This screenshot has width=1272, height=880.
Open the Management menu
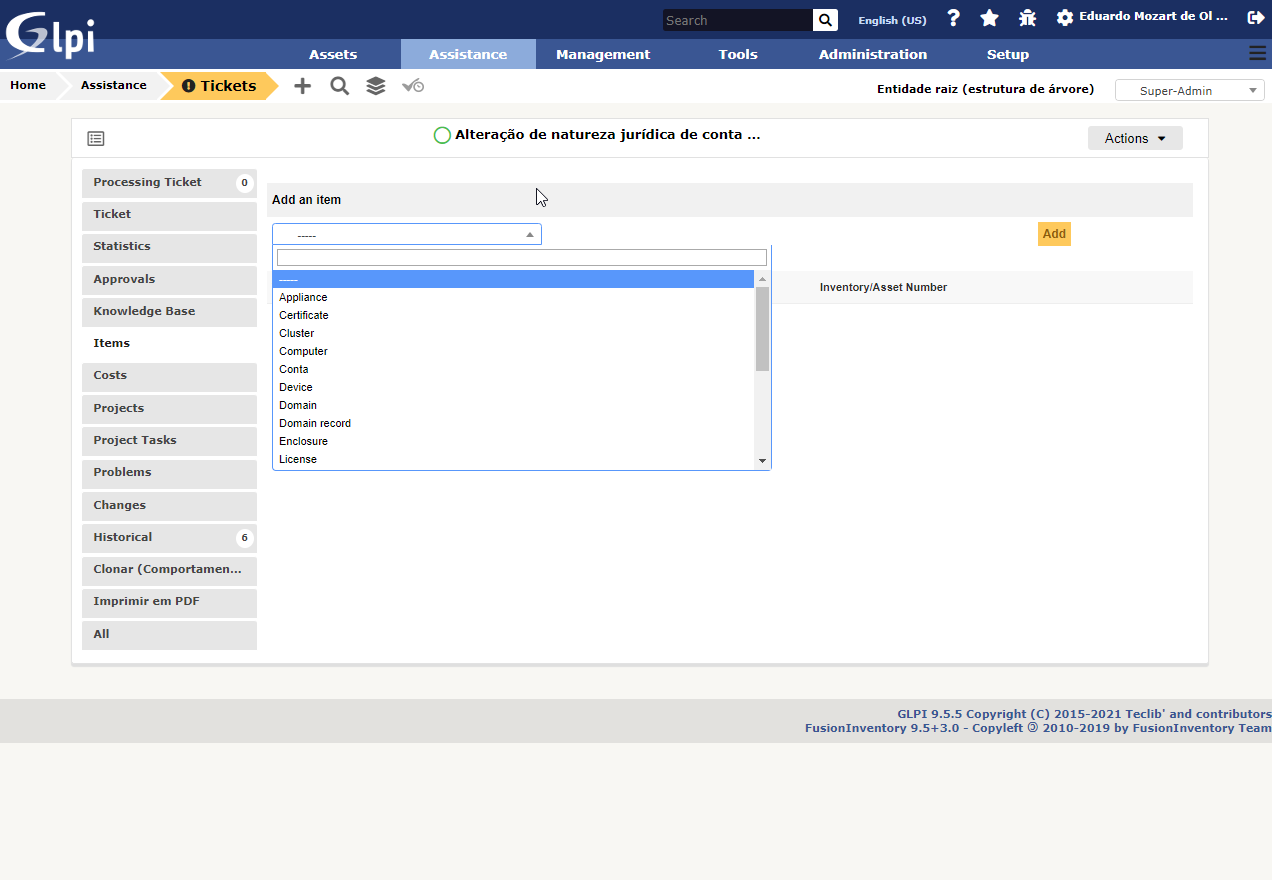point(602,54)
